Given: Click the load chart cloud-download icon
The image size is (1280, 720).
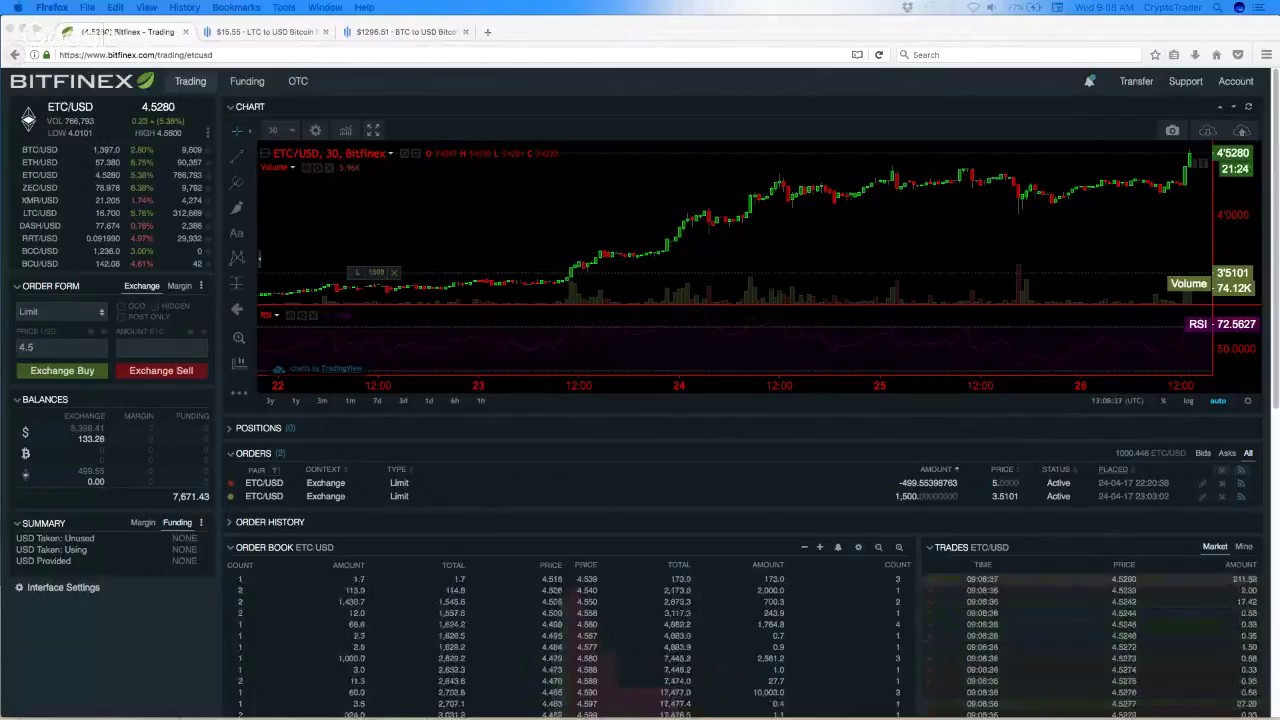Looking at the screenshot, I should coord(1208,130).
